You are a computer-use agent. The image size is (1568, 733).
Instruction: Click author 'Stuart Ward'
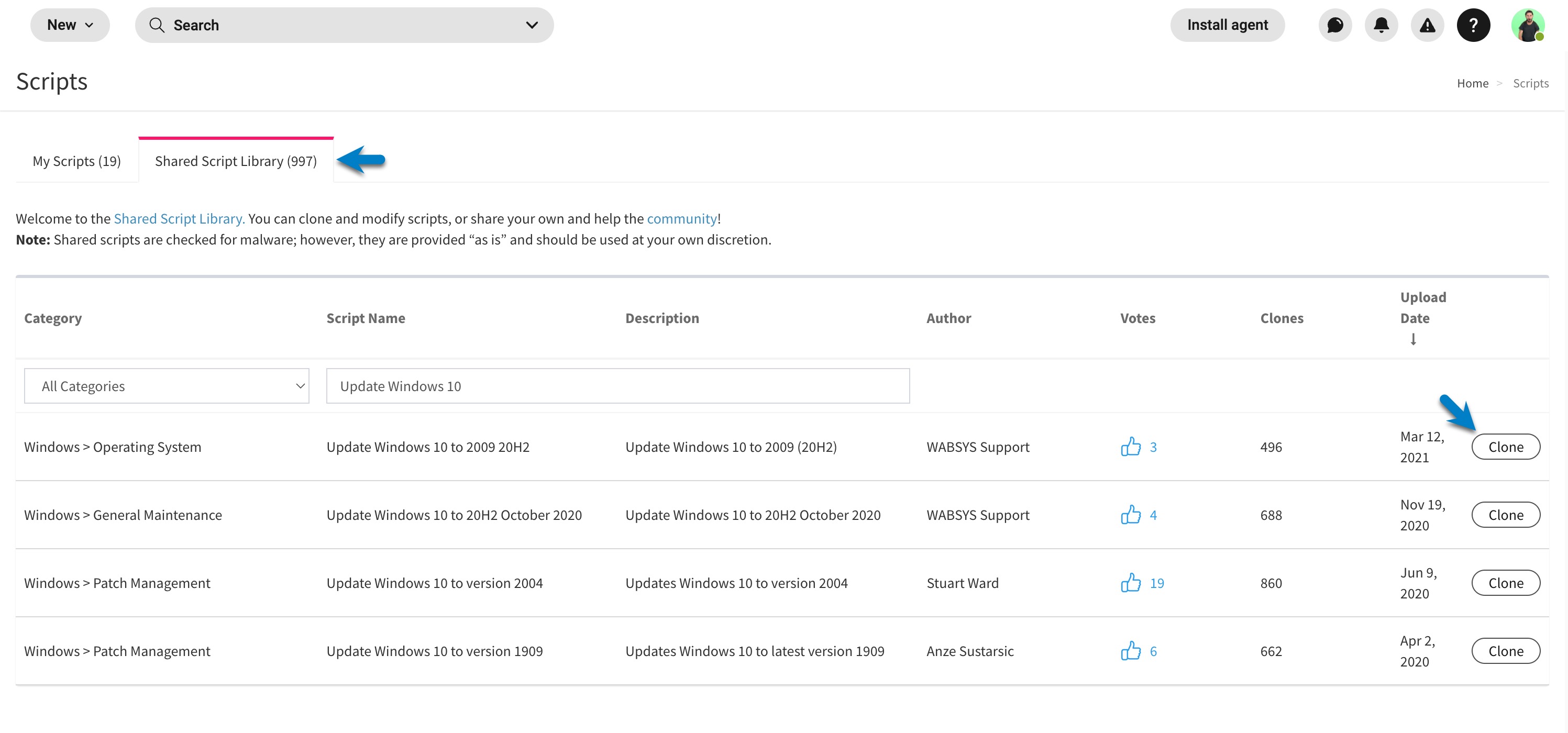(x=963, y=583)
